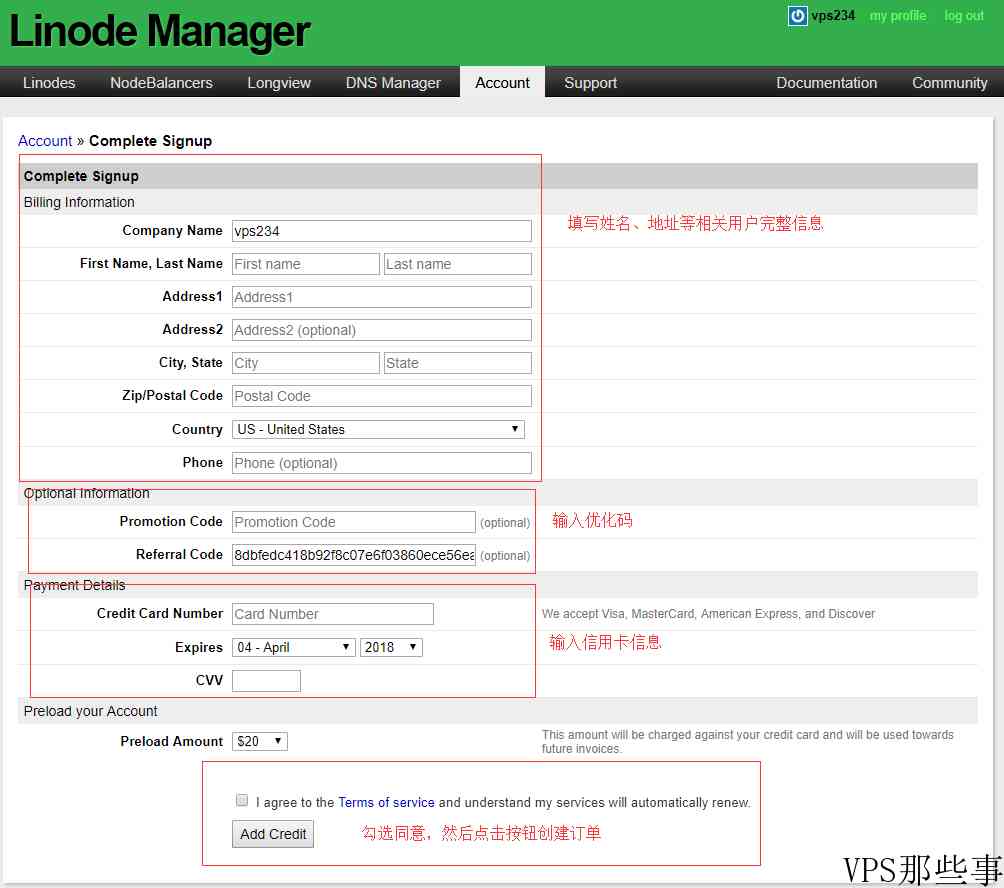Click the log out link

[964, 15]
